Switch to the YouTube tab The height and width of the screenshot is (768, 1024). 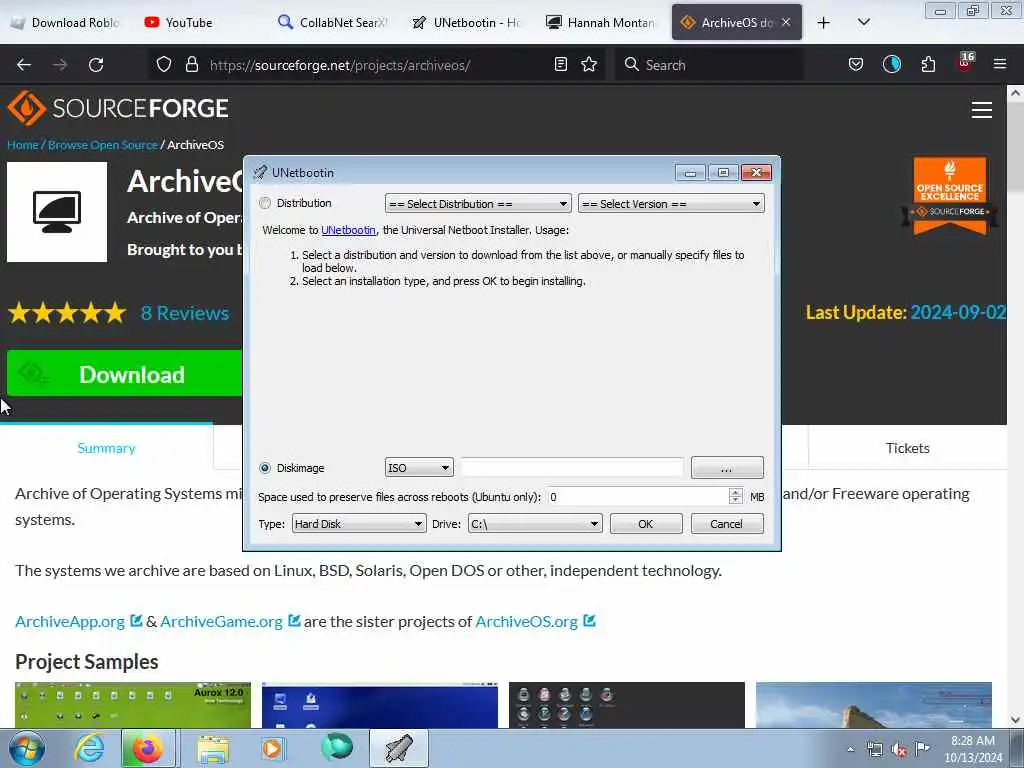199,22
